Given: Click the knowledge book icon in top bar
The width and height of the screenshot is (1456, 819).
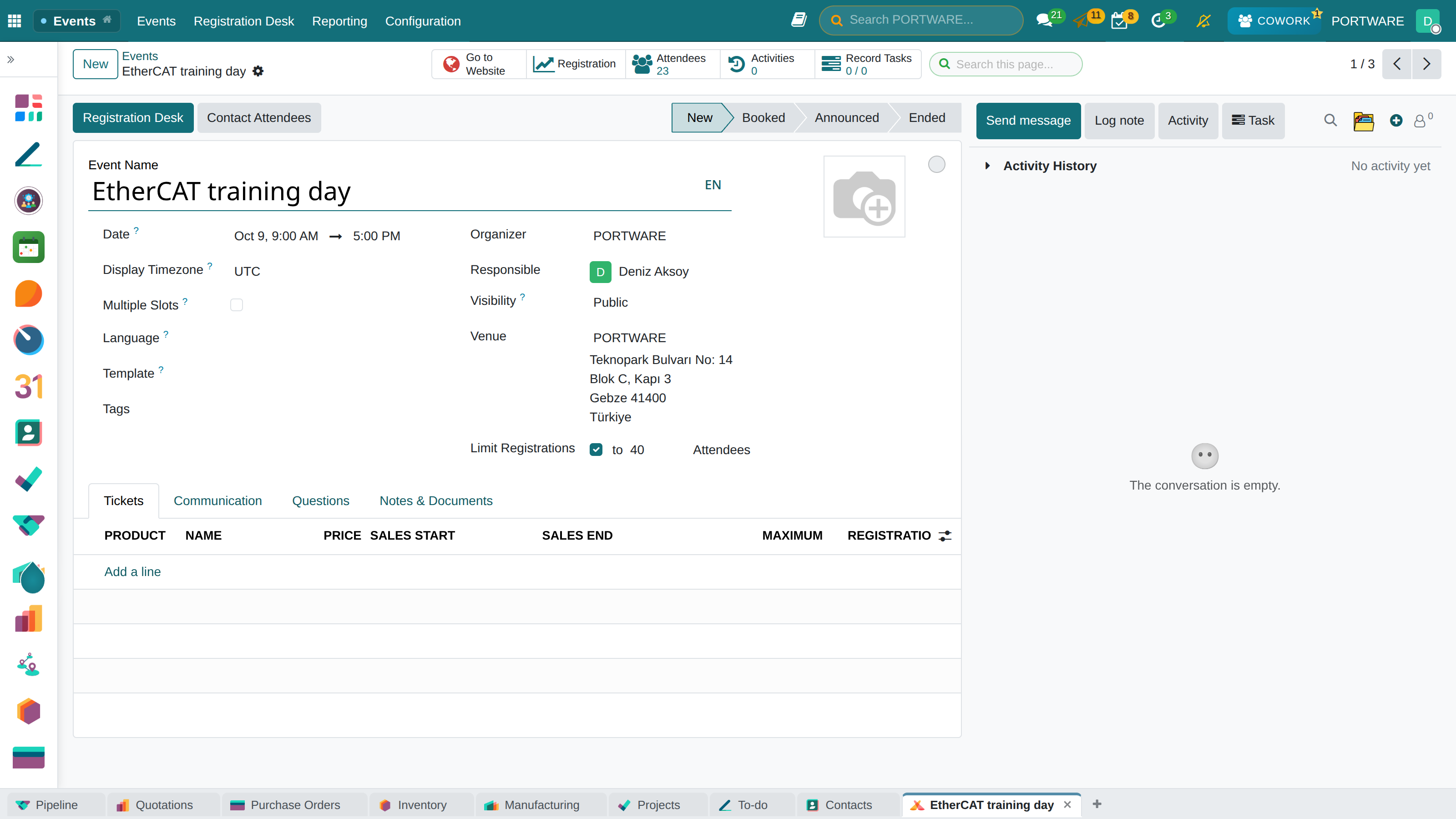Looking at the screenshot, I should click(799, 20).
